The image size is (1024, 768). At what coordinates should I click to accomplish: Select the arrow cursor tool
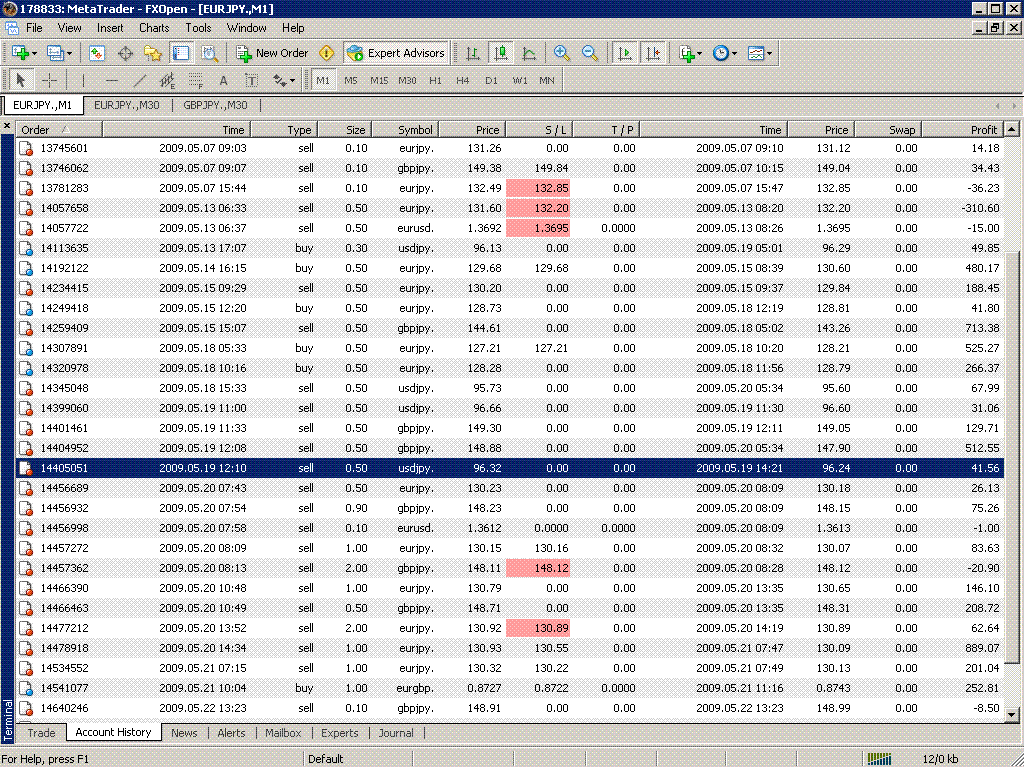coord(21,80)
